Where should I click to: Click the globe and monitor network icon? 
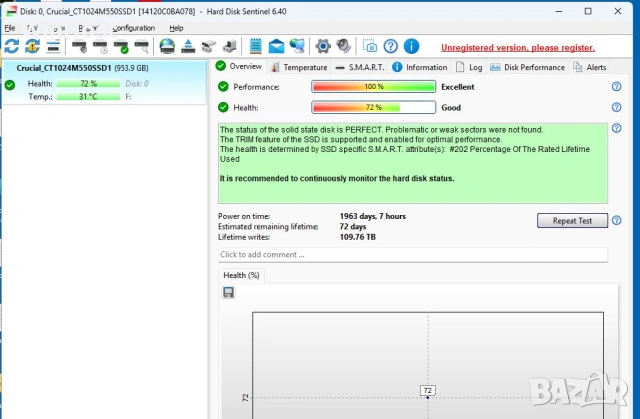click(297, 46)
